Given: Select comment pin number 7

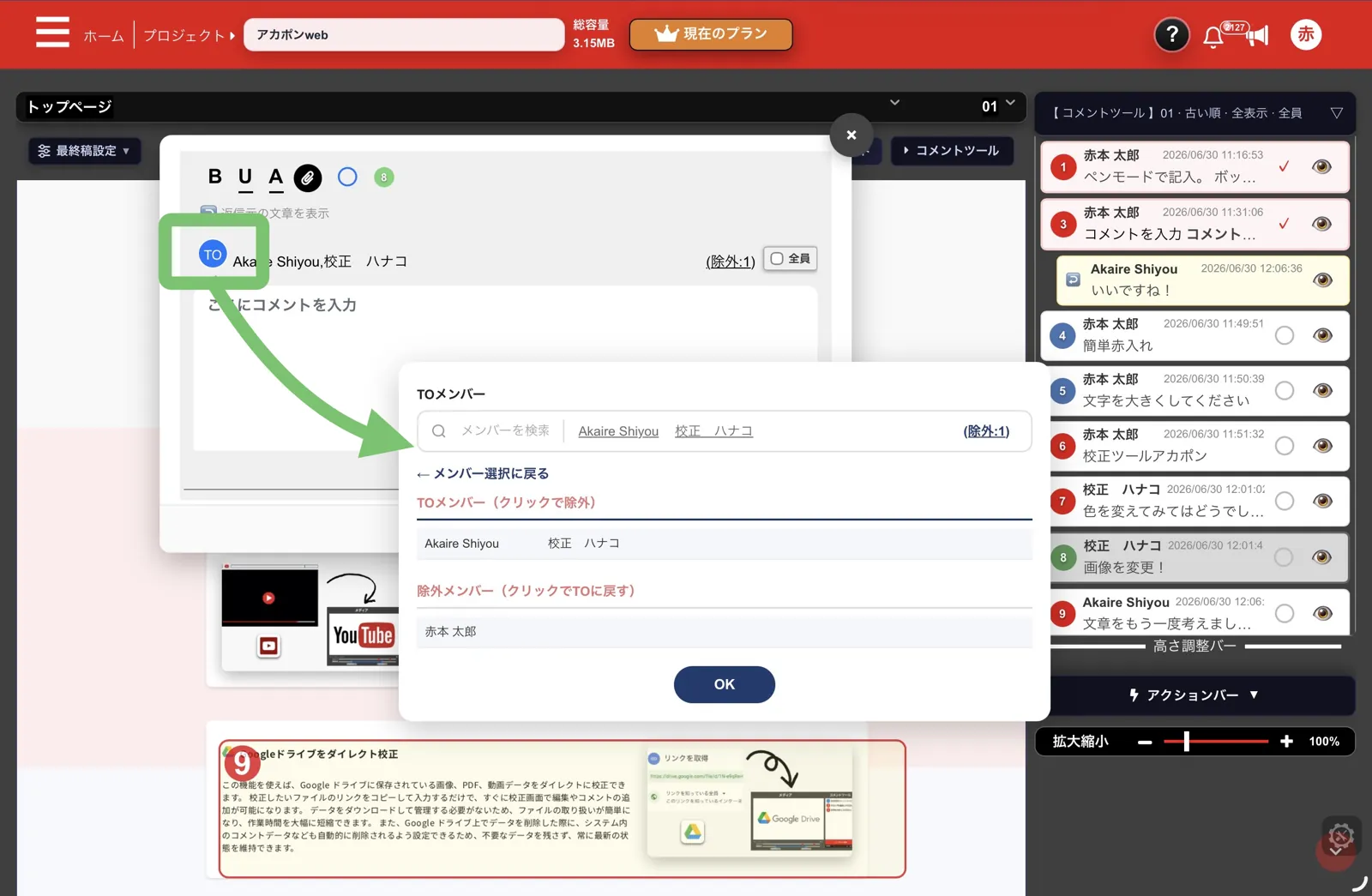Looking at the screenshot, I should point(1062,502).
